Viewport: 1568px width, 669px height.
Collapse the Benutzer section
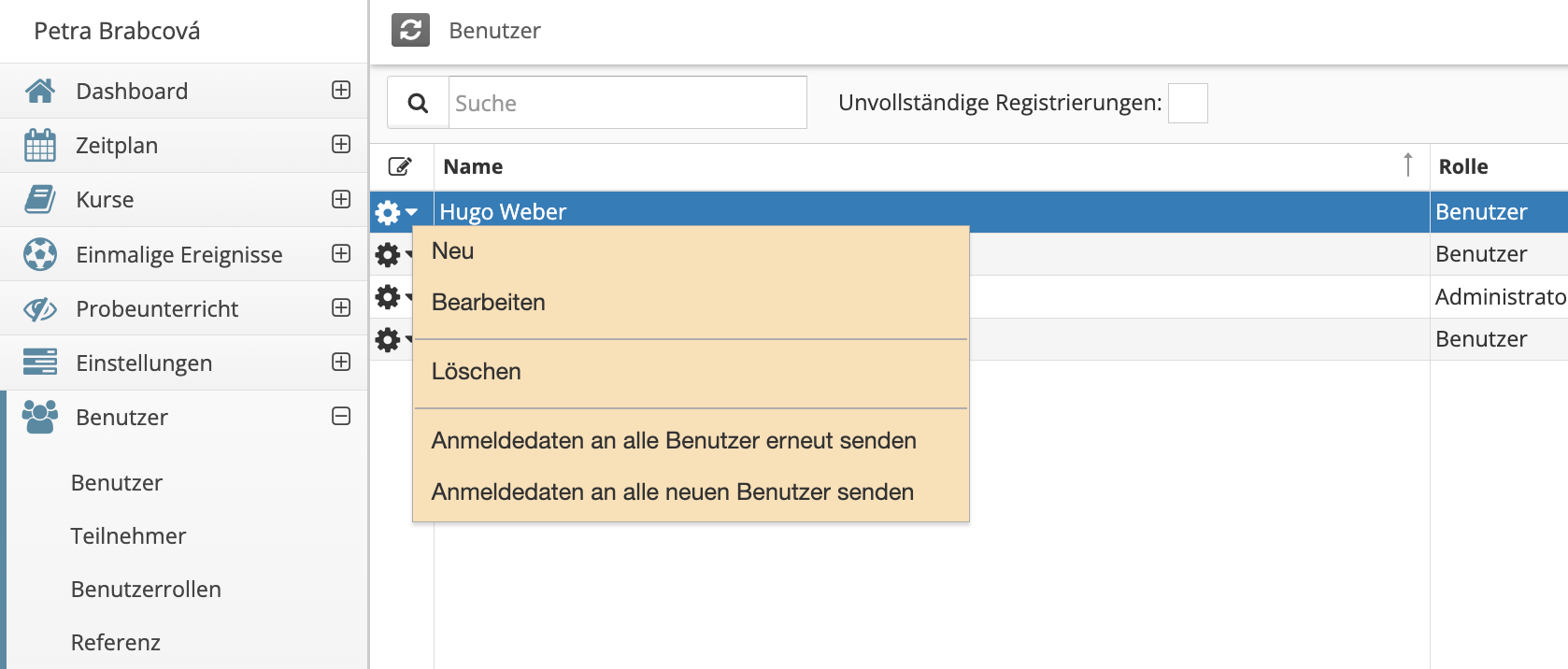click(x=341, y=416)
